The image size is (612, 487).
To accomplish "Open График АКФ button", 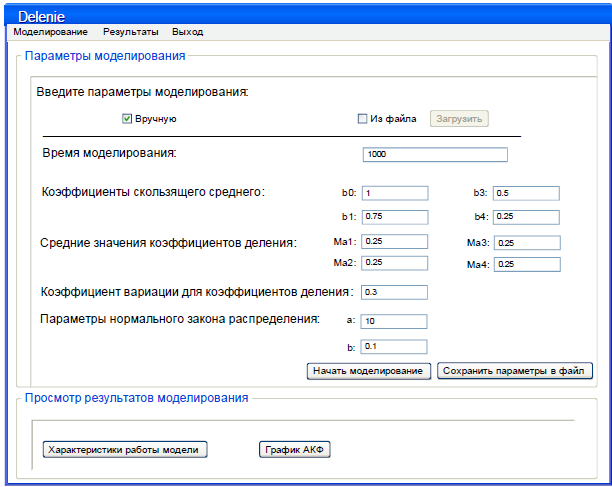I will click(x=295, y=450).
